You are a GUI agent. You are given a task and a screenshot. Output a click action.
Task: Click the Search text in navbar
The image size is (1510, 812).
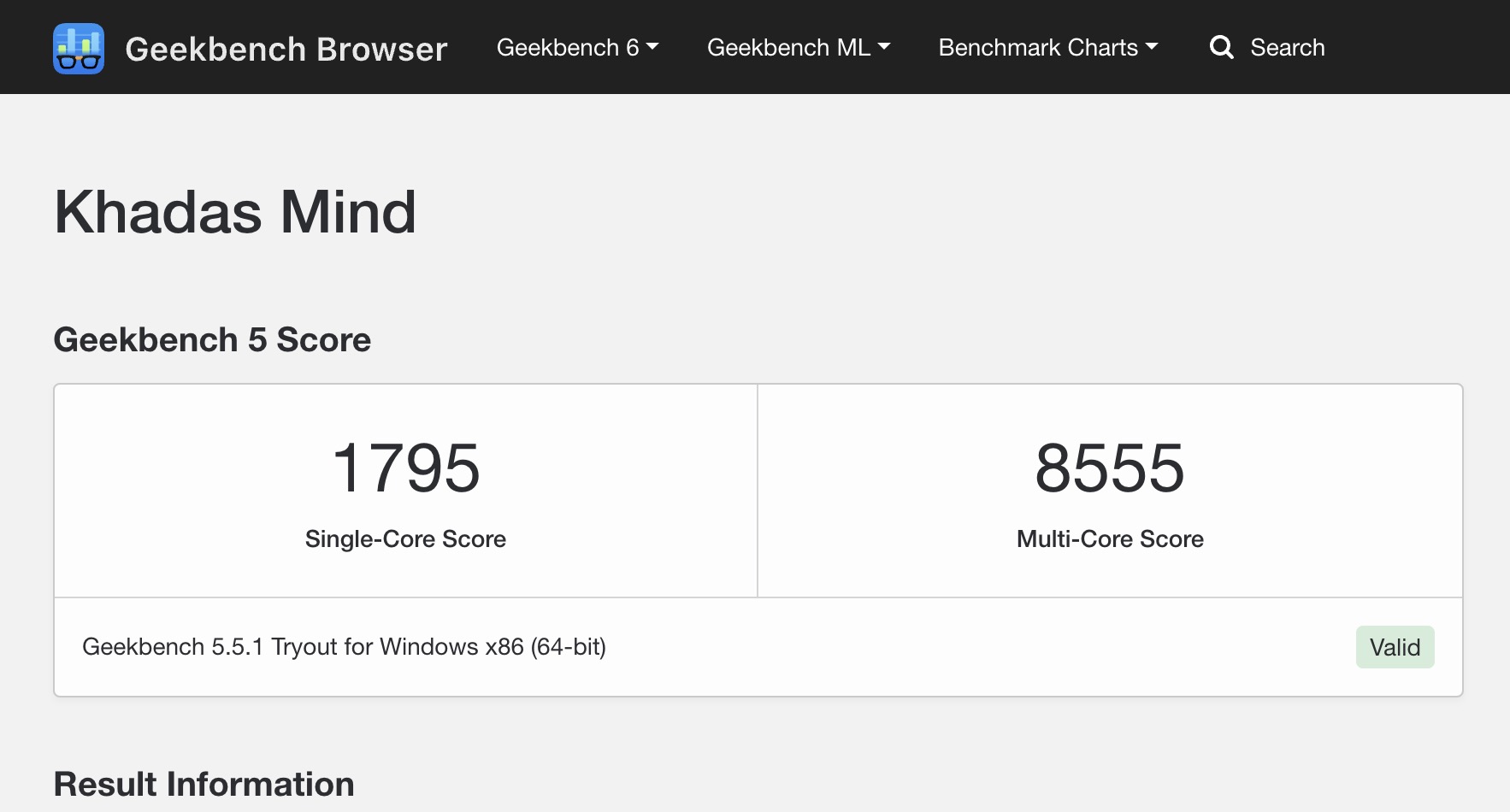point(1287,47)
